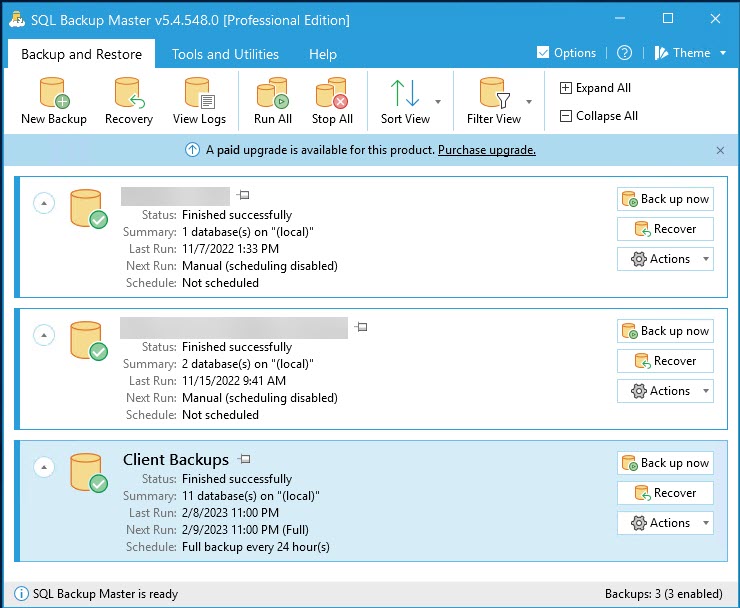Screen dimensions: 740x608
Task: Click Back up now for Client Backups
Action: (665, 463)
